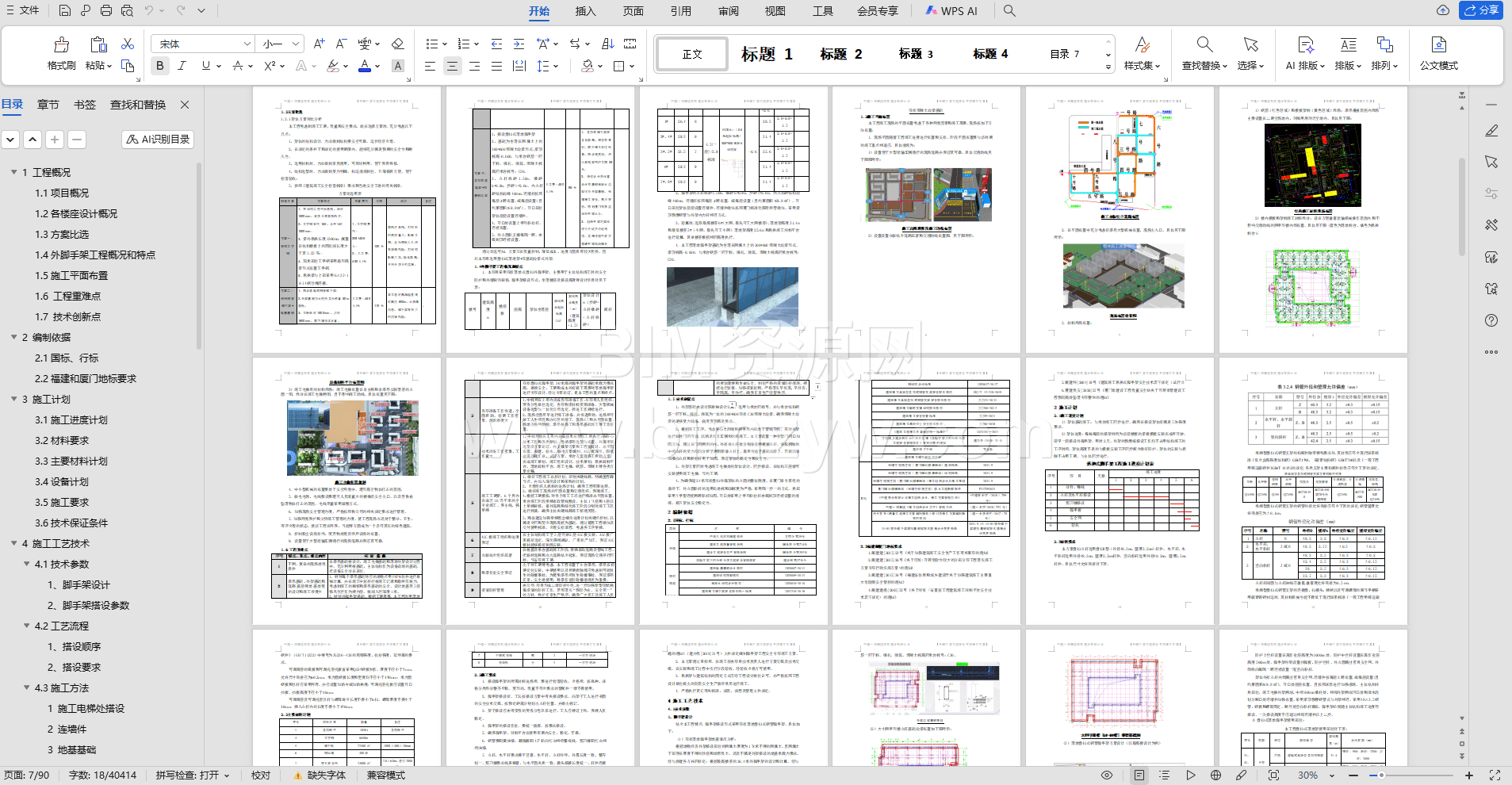Click the Search magnifier next to WPS AI
This screenshot has width=1512, height=785.
point(1009,10)
